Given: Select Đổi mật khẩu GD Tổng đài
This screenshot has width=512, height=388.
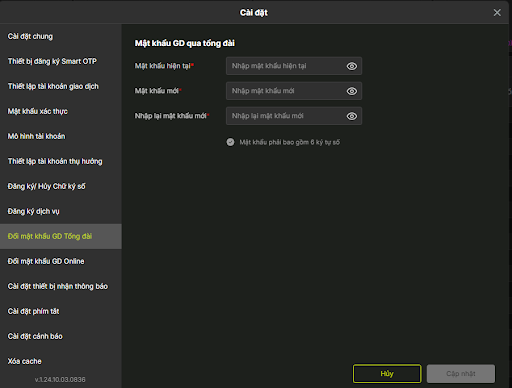Looking at the screenshot, I should (61, 236).
